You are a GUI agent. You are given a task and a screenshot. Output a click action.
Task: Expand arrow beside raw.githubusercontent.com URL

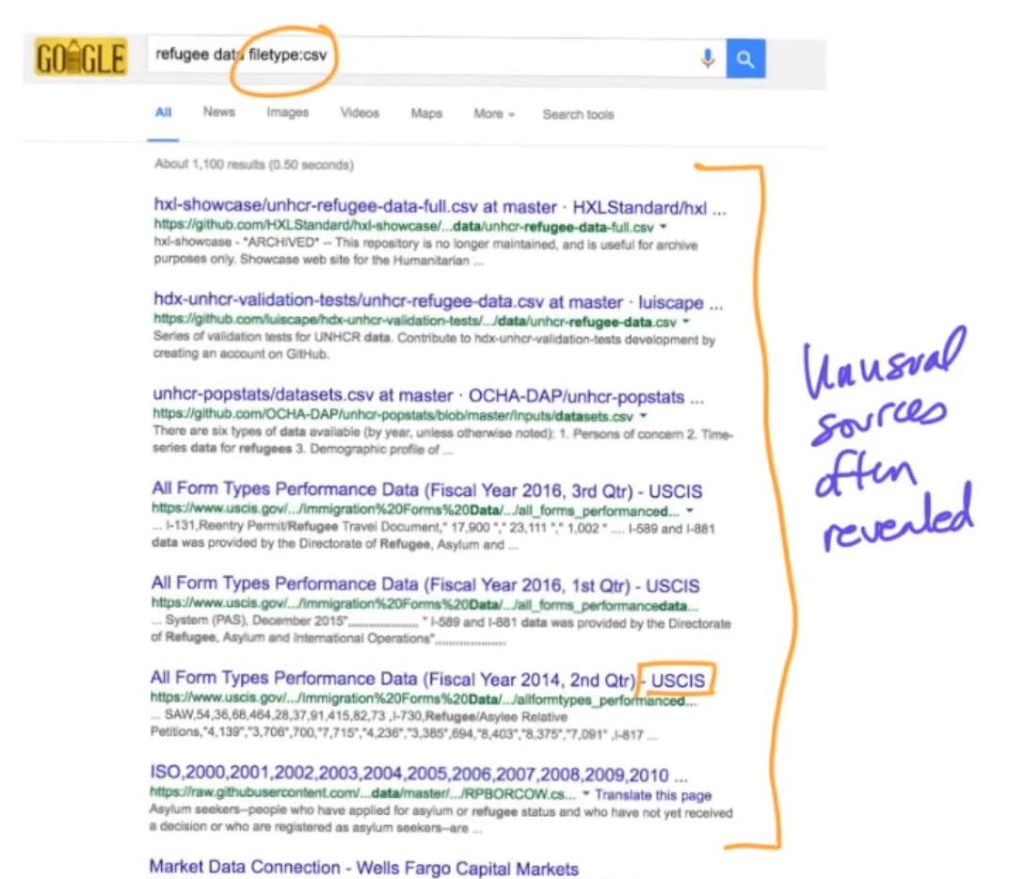click(586, 796)
